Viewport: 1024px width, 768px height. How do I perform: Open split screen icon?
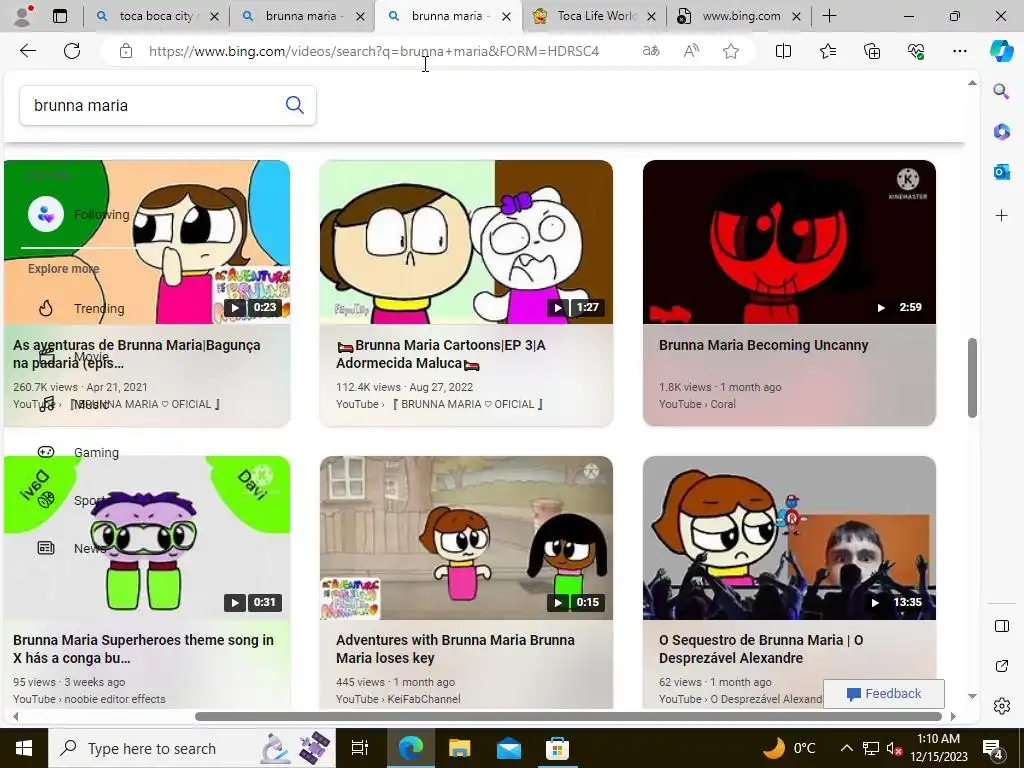(x=783, y=51)
